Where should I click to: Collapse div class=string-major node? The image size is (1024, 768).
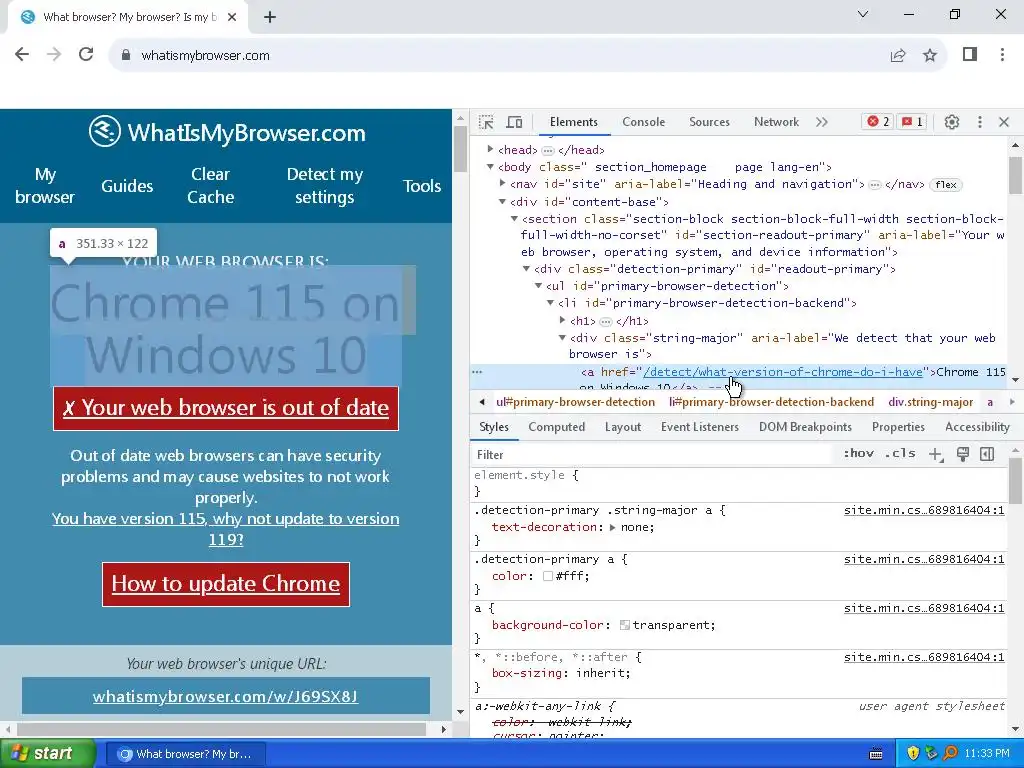[562, 338]
